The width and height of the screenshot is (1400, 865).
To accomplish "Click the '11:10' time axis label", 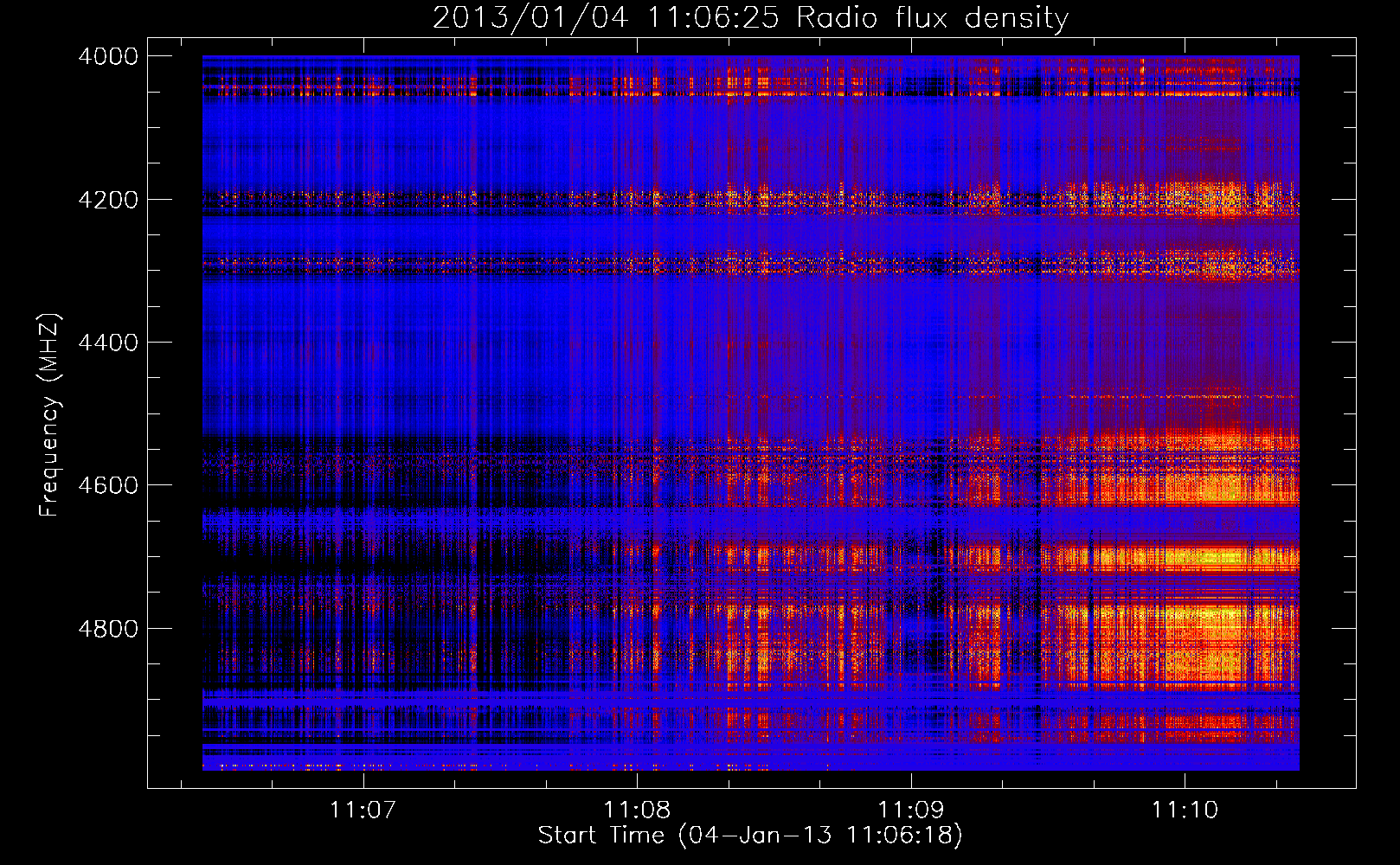I will (1184, 811).
